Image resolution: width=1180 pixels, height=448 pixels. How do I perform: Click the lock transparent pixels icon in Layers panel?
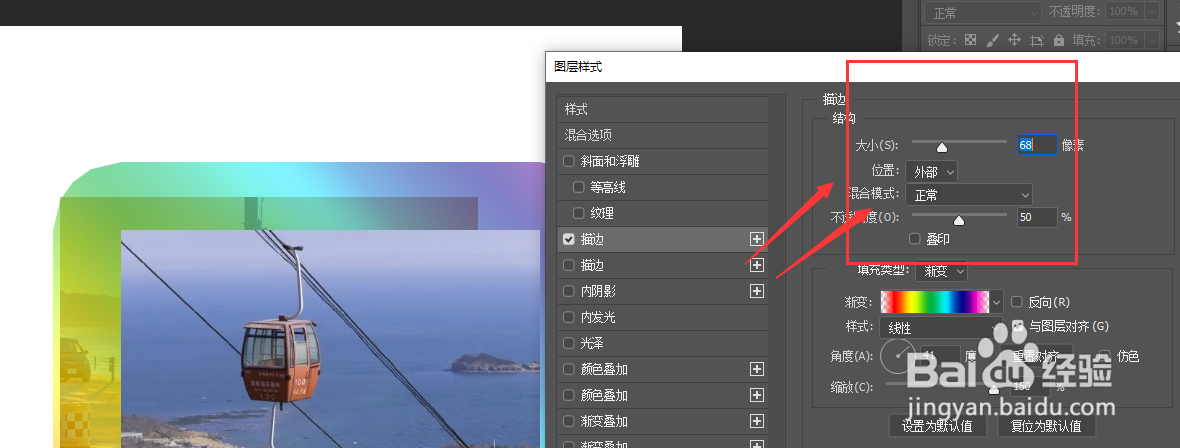[971, 40]
